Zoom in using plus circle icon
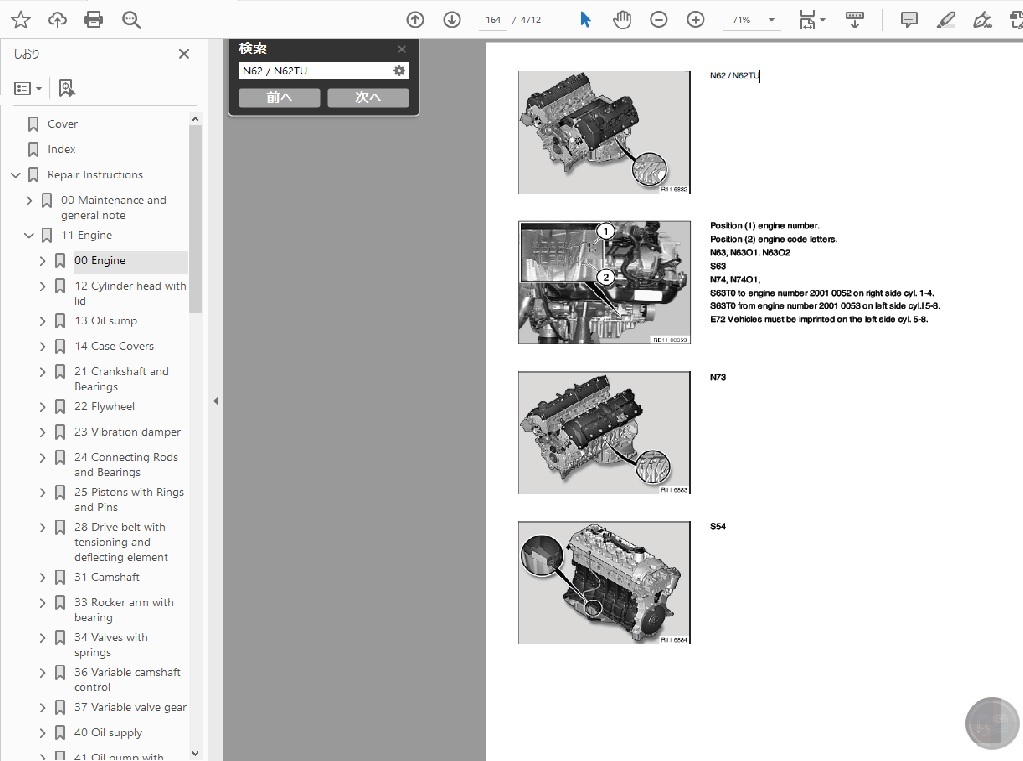Screen dimensions: 1023x761 [695, 20]
